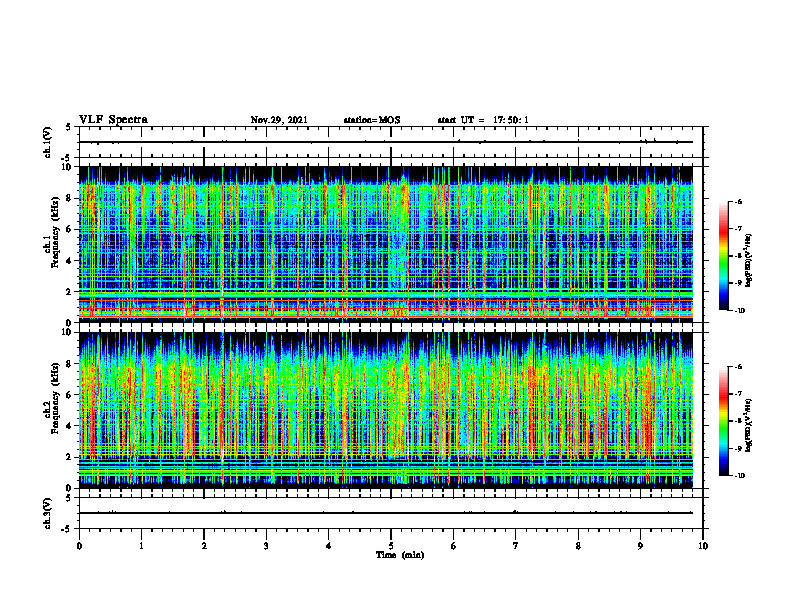Click the ch.1 spectrogram color scale bar
792x612 pixels.
click(723, 256)
